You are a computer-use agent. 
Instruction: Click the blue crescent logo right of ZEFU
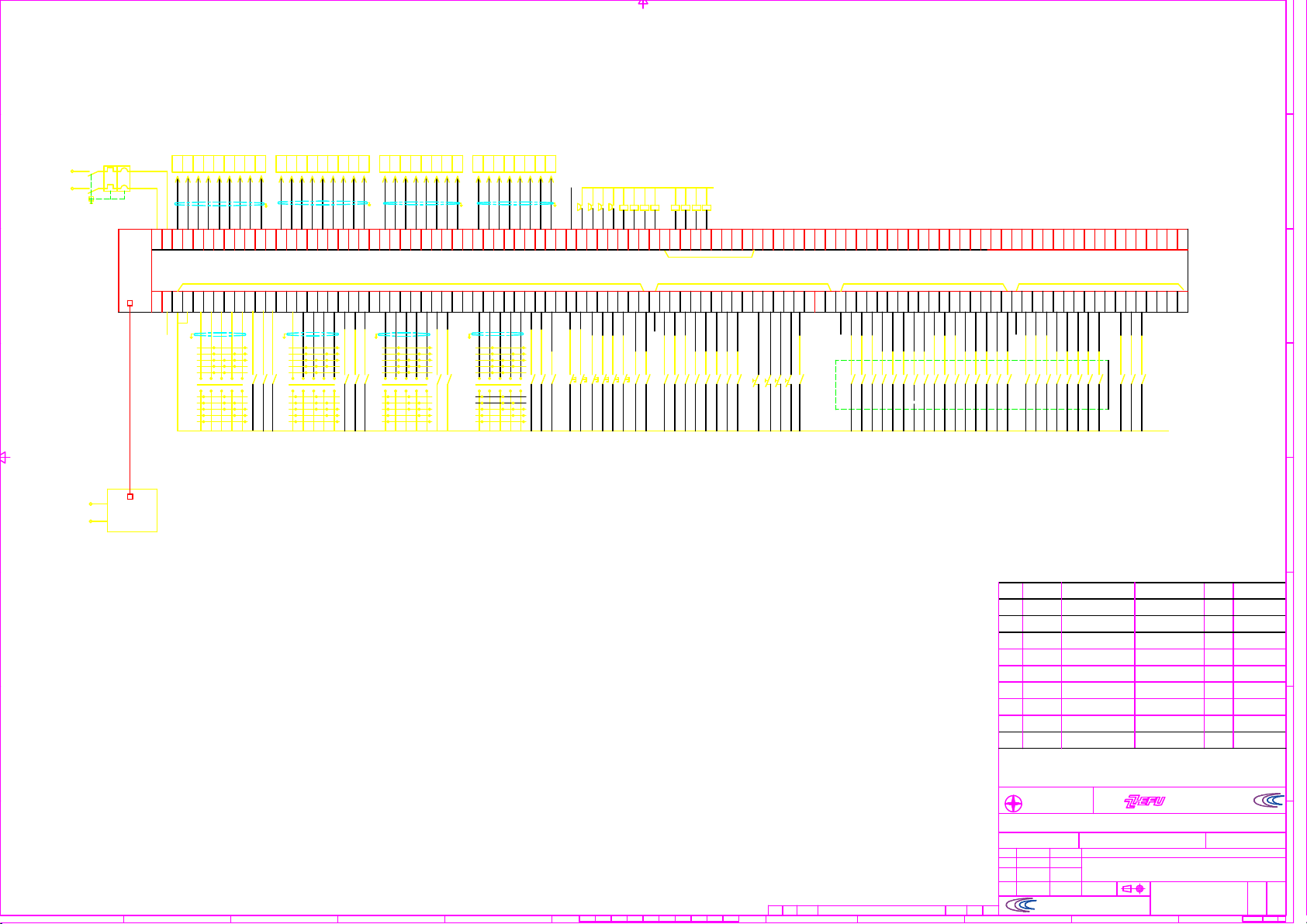click(x=1268, y=801)
